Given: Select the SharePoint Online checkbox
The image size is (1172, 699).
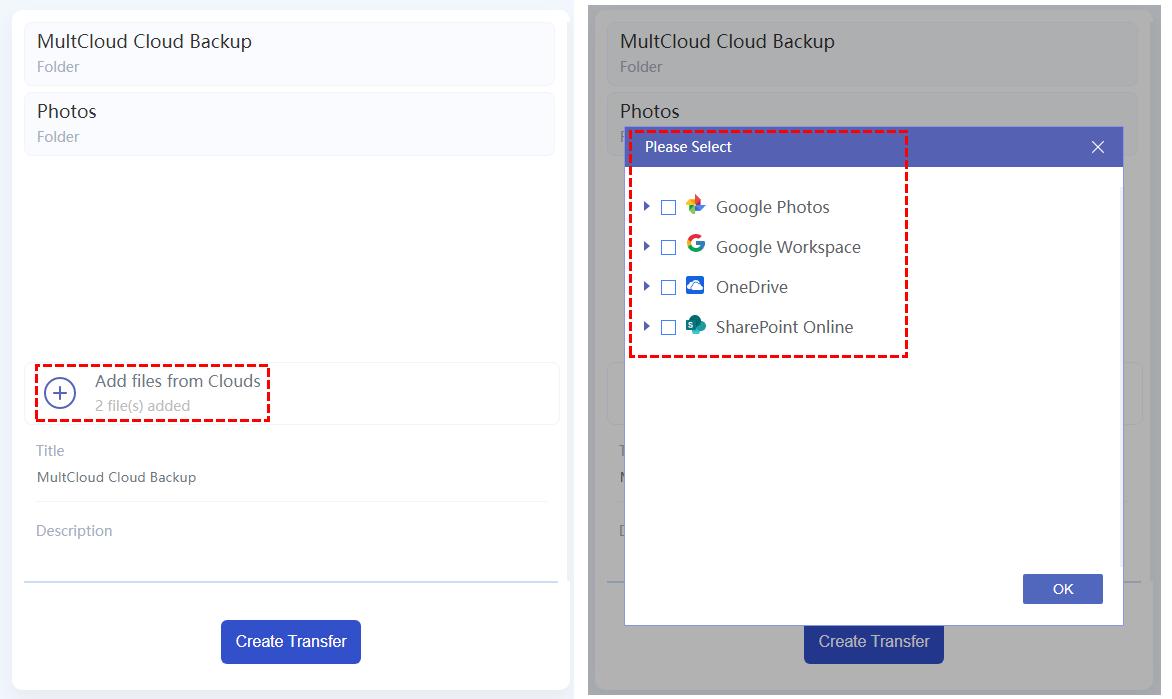Looking at the screenshot, I should [x=669, y=327].
